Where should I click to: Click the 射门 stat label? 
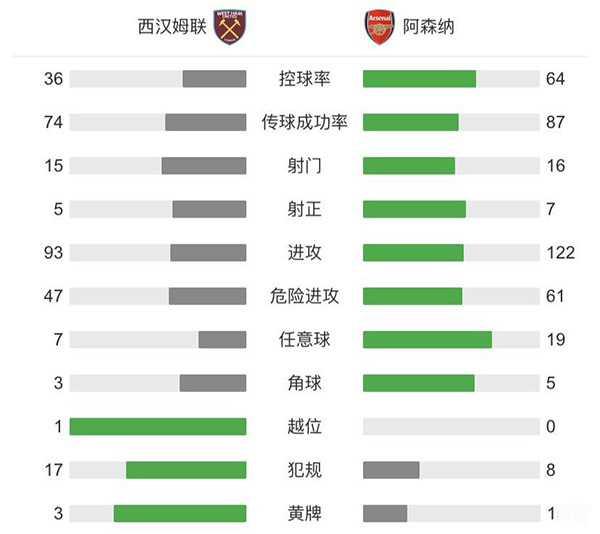(304, 166)
